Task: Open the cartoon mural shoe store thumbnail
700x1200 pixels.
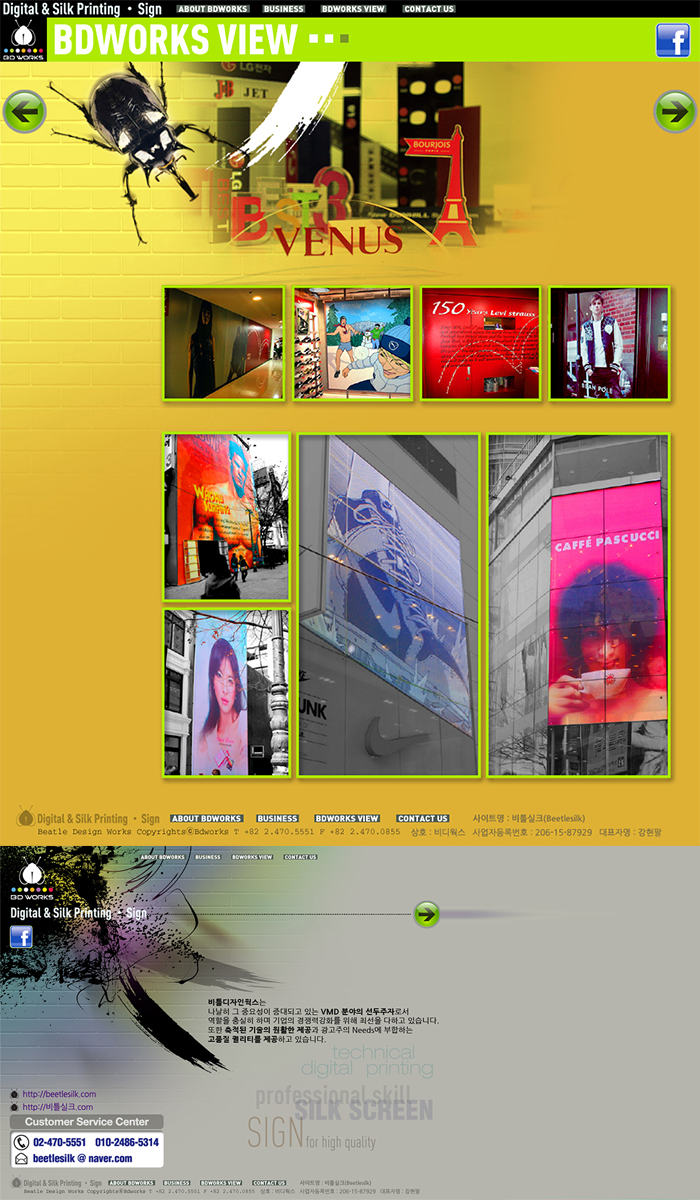Action: point(352,343)
